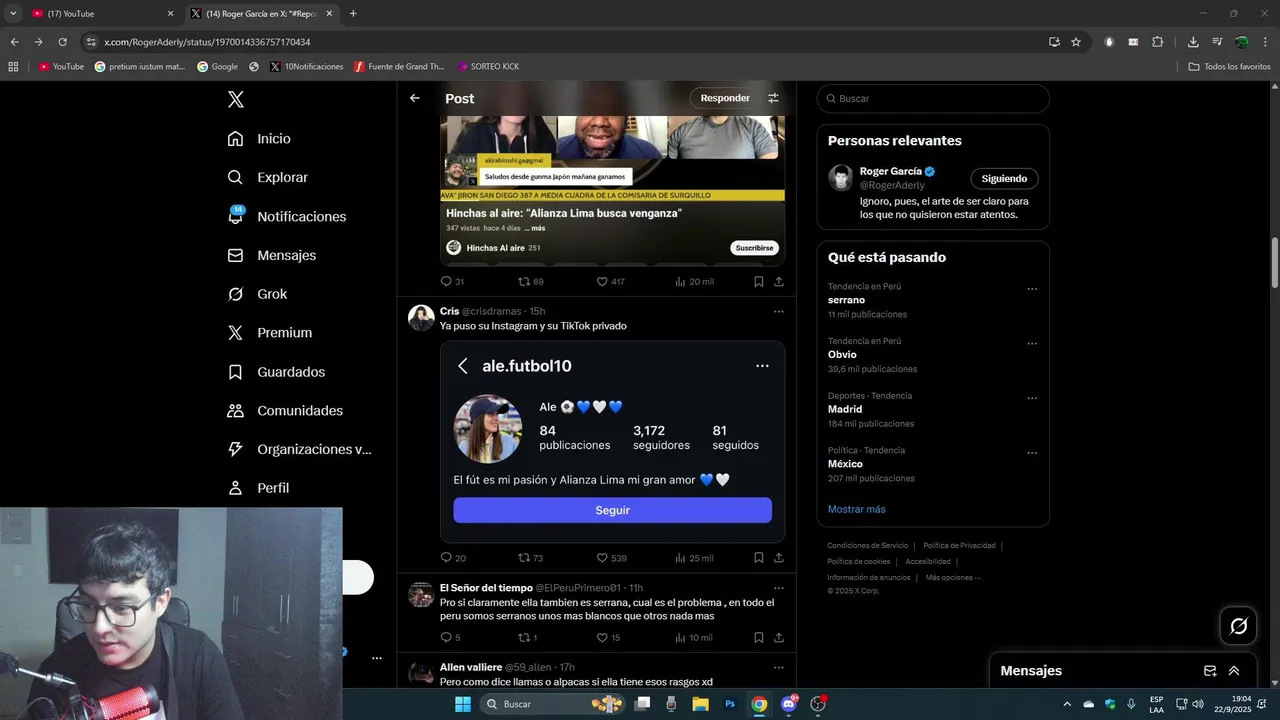Open the Accesibilidad link

click(x=928, y=561)
